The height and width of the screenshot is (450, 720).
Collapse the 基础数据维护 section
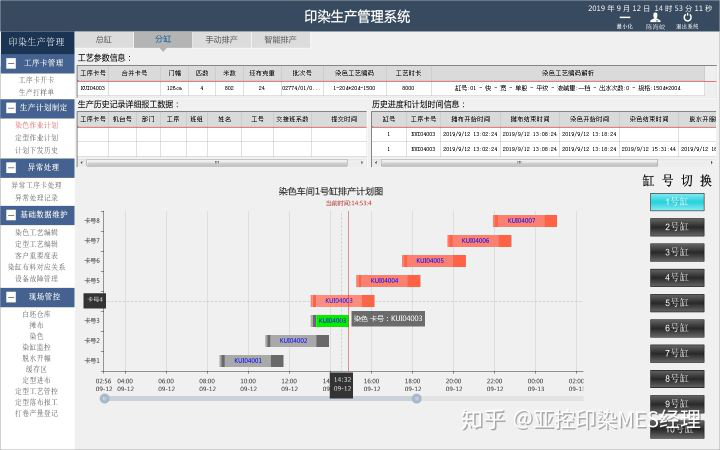(11, 215)
